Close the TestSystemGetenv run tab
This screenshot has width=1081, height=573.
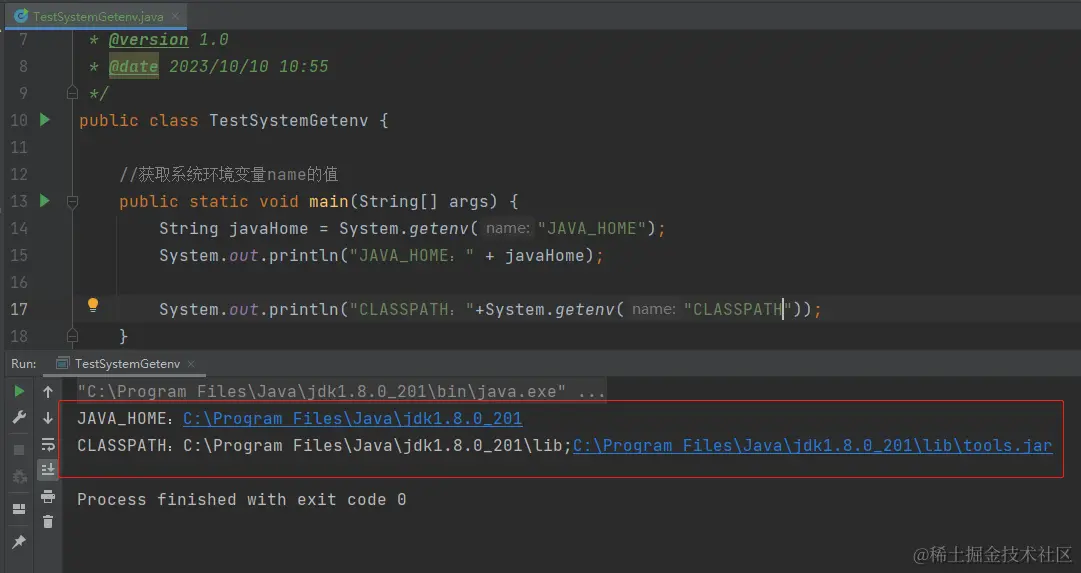(x=191, y=363)
